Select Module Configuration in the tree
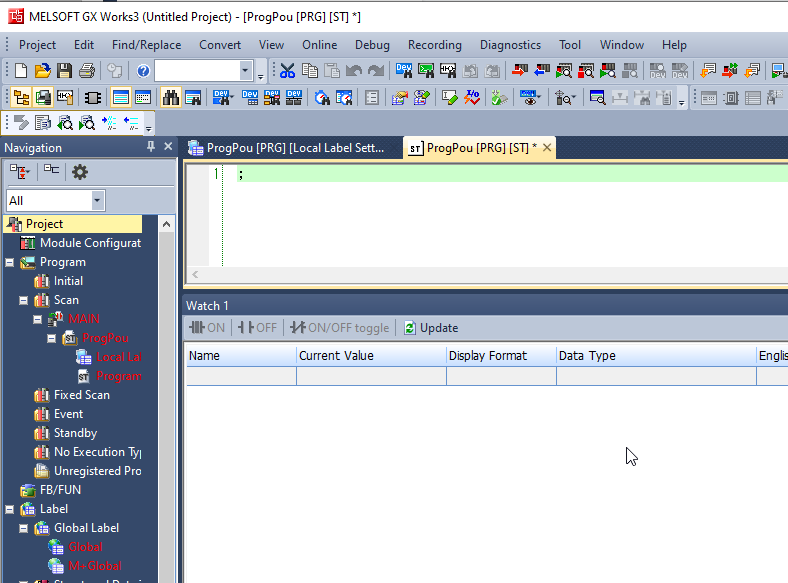 tap(80, 243)
